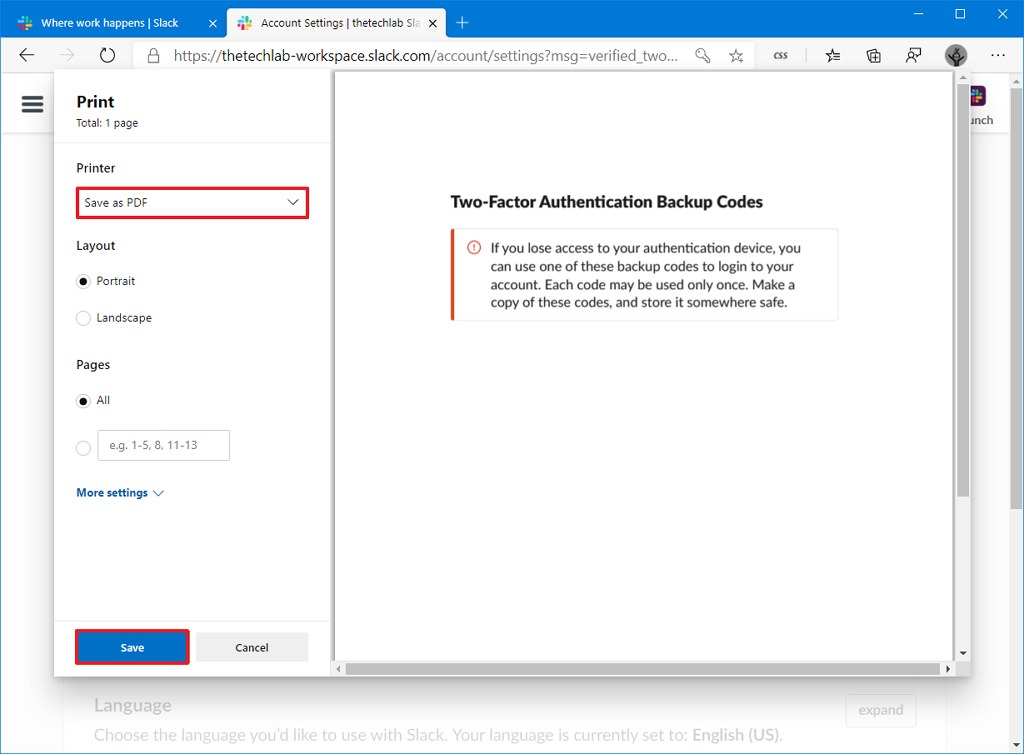Click the custom page range input field
Viewport: 1024px width, 754px height.
[163, 445]
